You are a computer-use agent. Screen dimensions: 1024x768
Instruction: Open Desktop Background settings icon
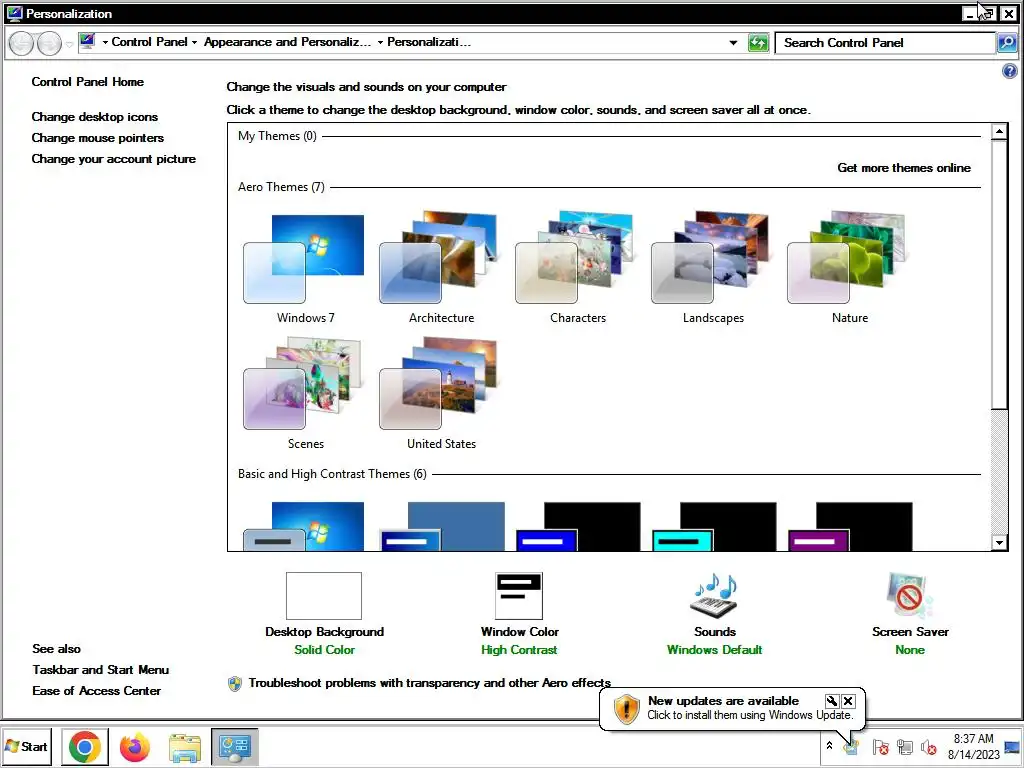pyautogui.click(x=323, y=596)
